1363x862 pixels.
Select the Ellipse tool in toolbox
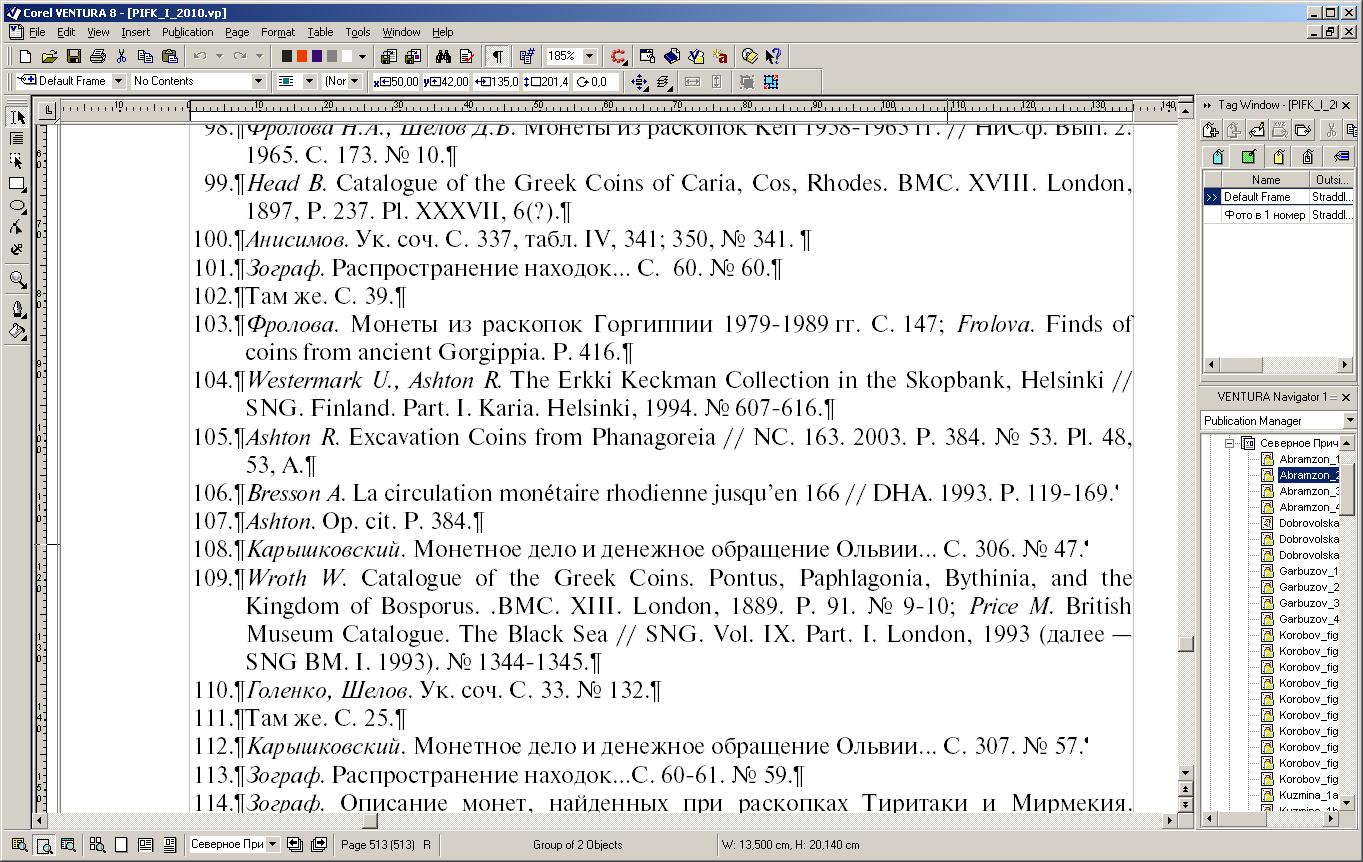click(17, 206)
